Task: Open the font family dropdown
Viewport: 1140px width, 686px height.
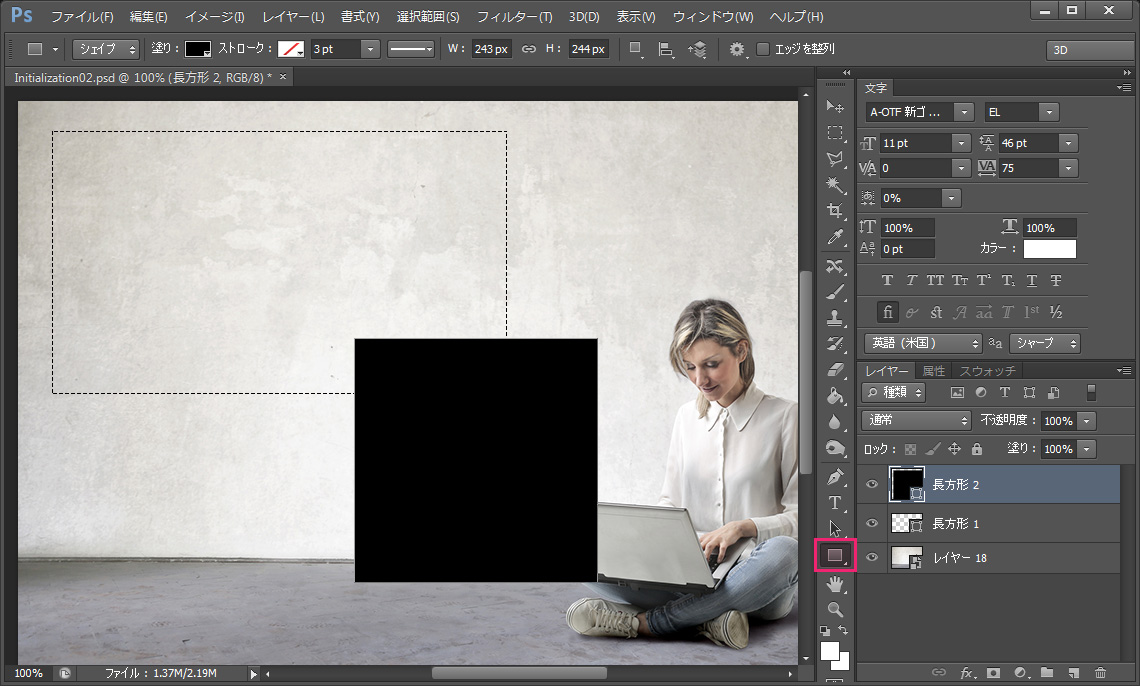Action: tap(962, 112)
